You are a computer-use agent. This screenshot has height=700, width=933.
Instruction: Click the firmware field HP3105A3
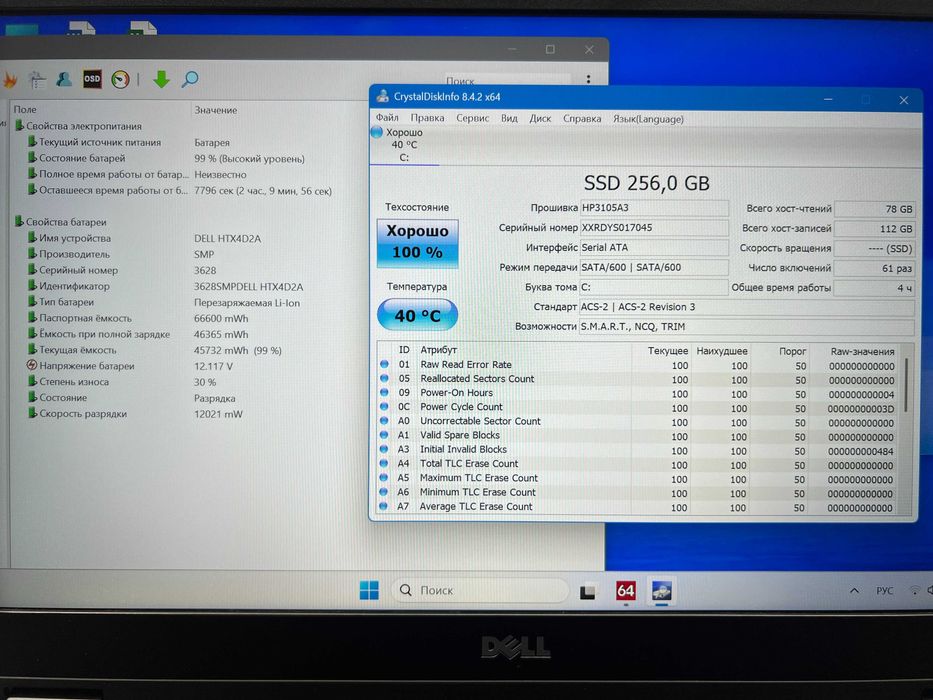(654, 208)
